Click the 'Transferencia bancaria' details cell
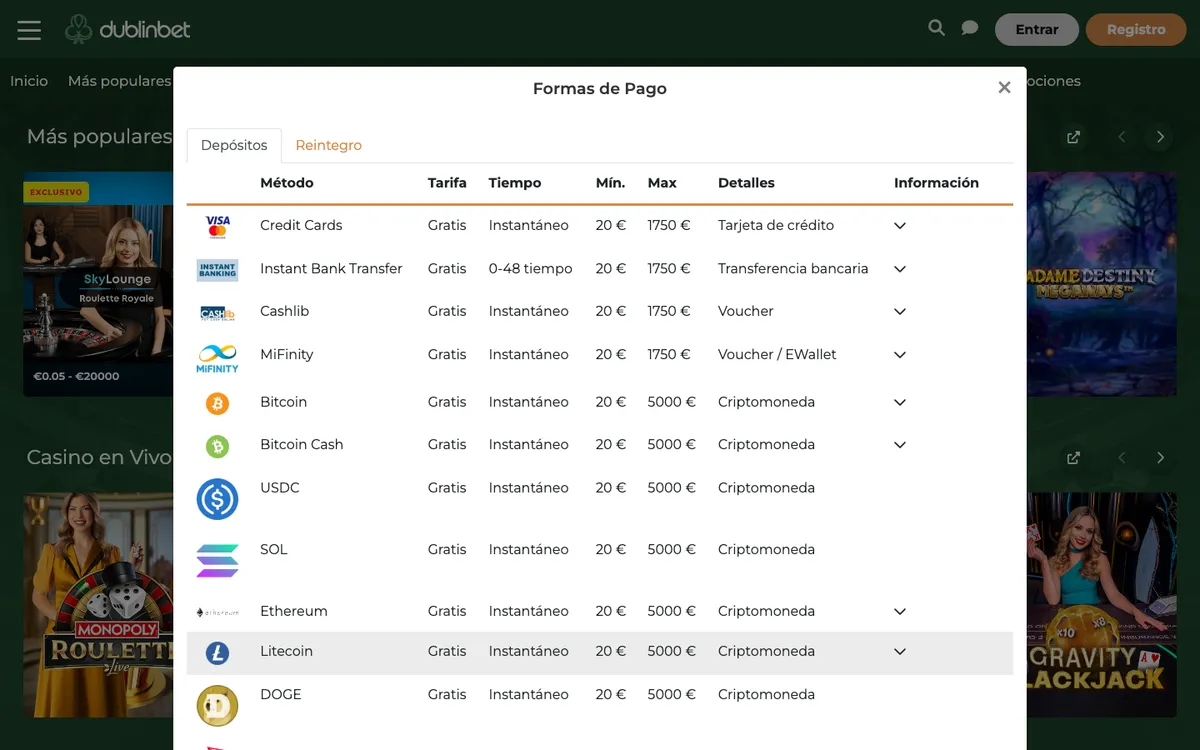Screen dimensions: 1200x750 pos(793,269)
